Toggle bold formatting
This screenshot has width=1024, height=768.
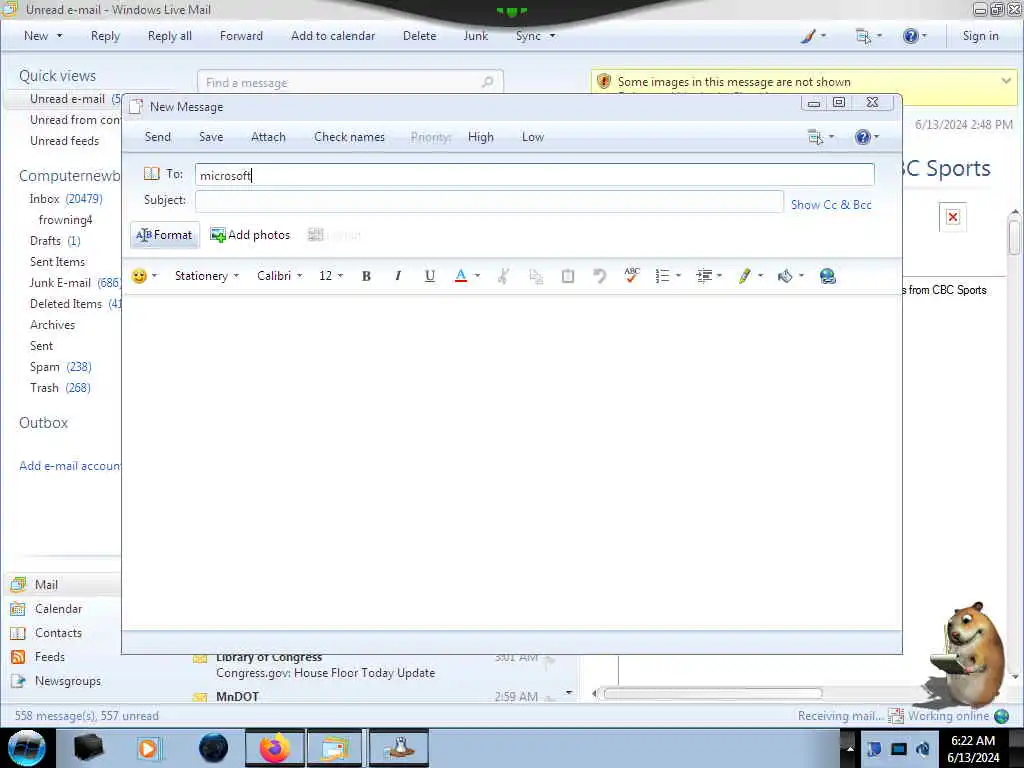[x=366, y=276]
